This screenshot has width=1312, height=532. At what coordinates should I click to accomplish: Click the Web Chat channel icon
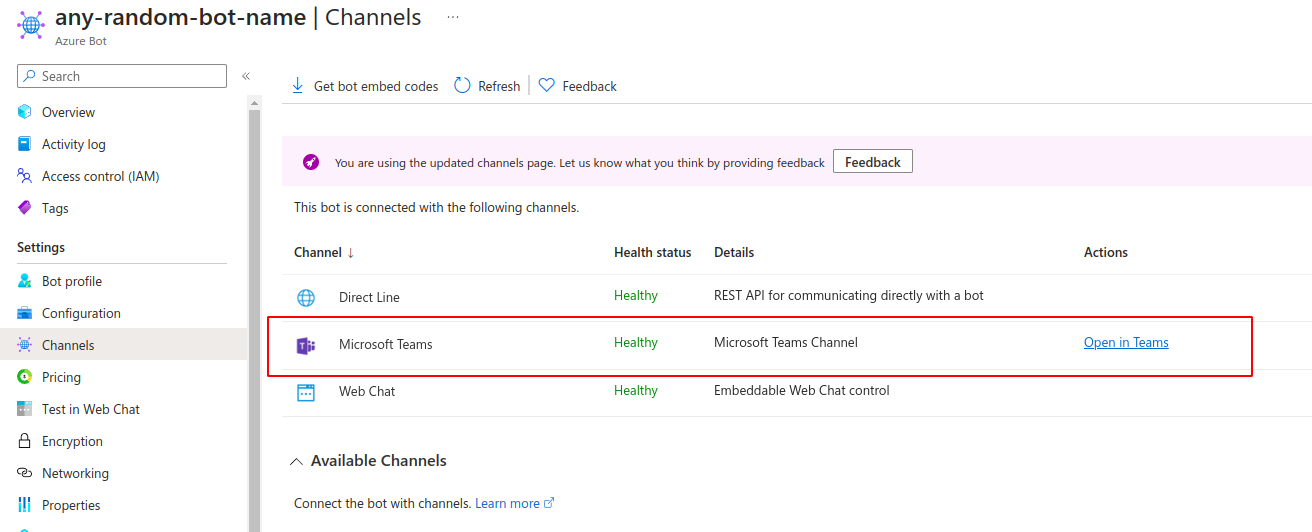point(306,392)
